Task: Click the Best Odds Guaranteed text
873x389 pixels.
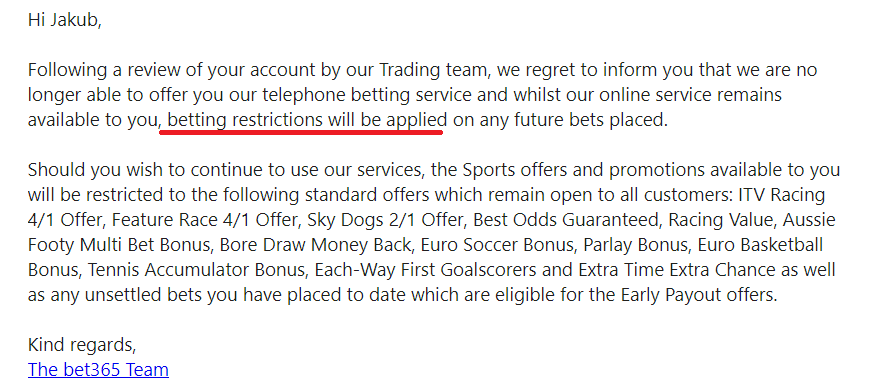Action: pos(566,220)
